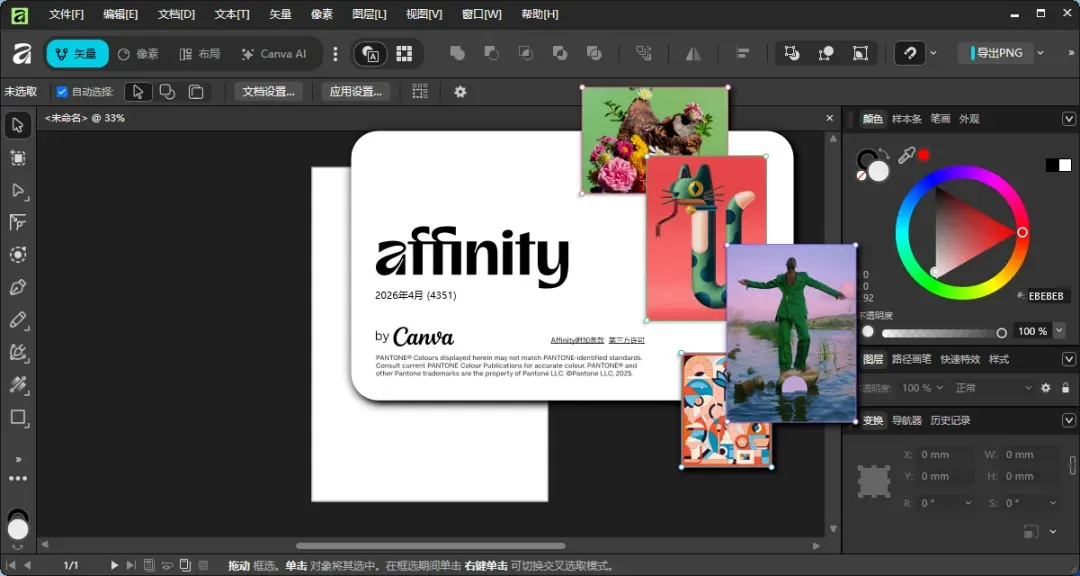Open the 正常 blend mode dropdown

coord(990,388)
